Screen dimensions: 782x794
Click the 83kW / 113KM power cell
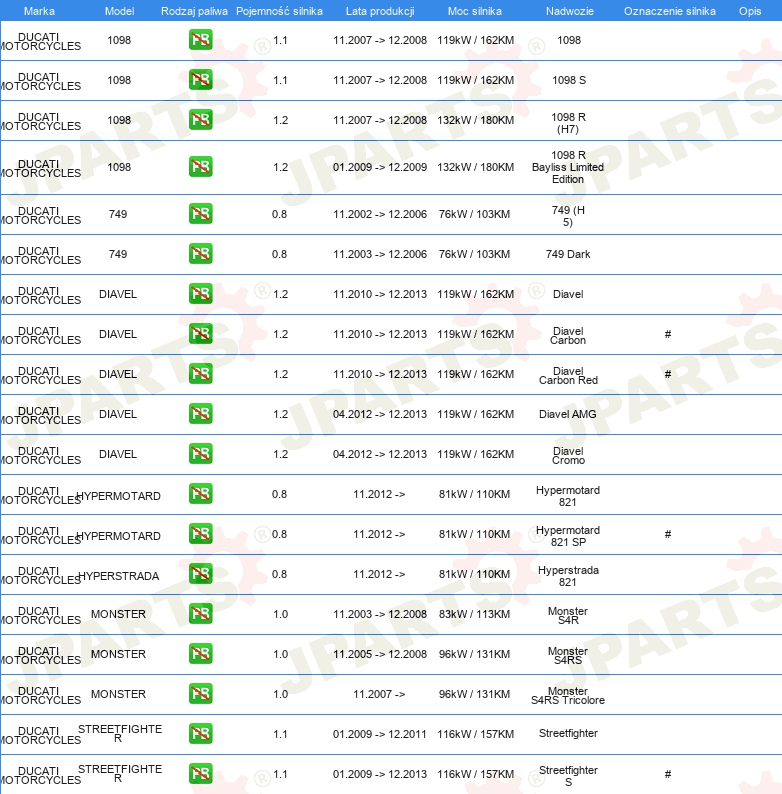[475, 614]
